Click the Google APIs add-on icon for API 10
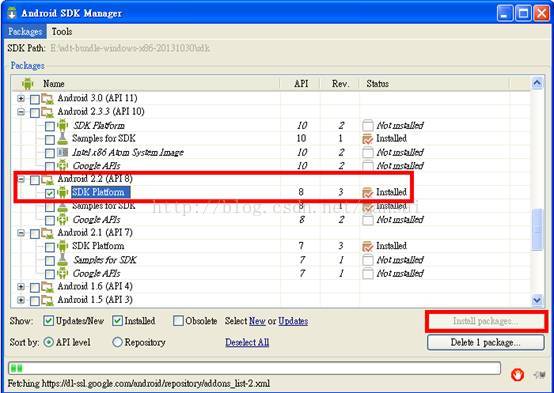 (x=62, y=166)
